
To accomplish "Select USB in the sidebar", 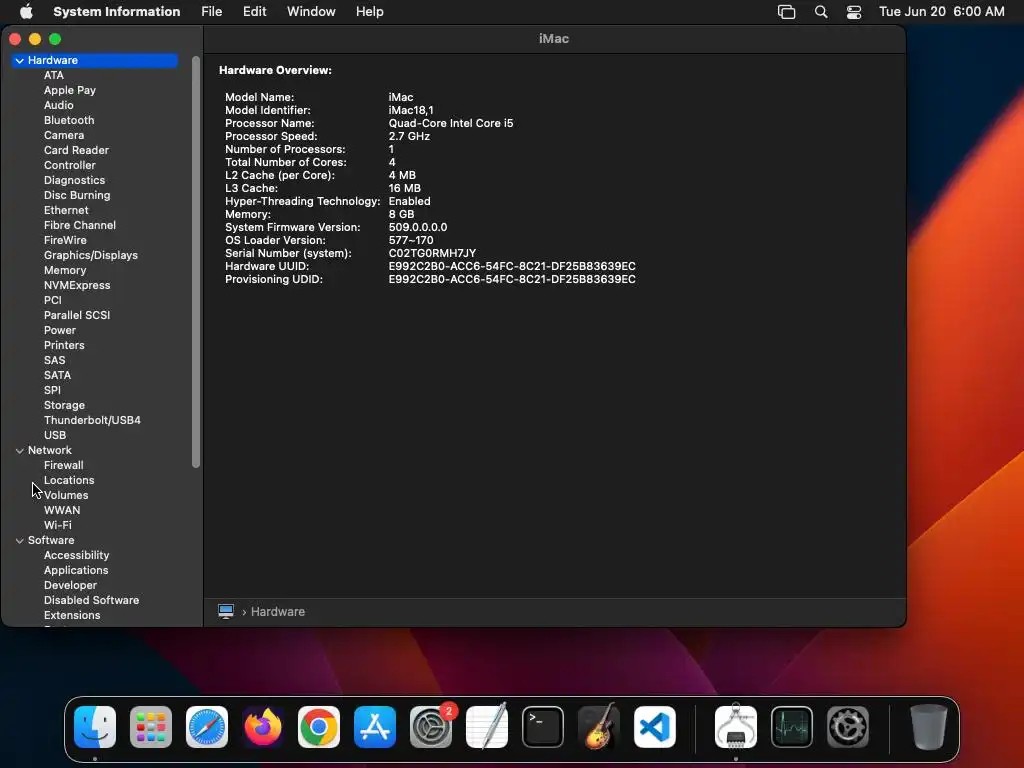I will [x=55, y=436].
